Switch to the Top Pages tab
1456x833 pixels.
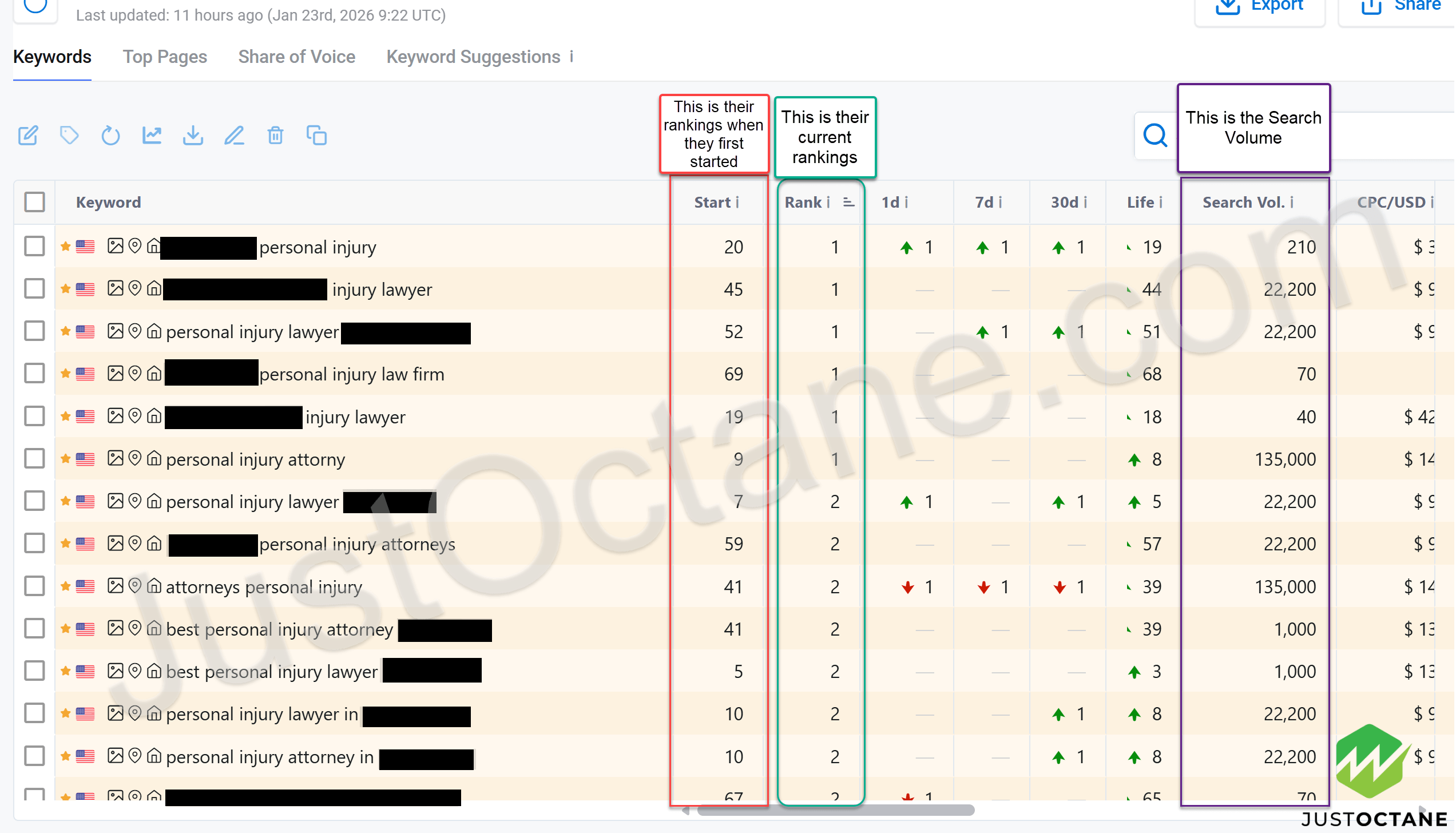tap(165, 57)
